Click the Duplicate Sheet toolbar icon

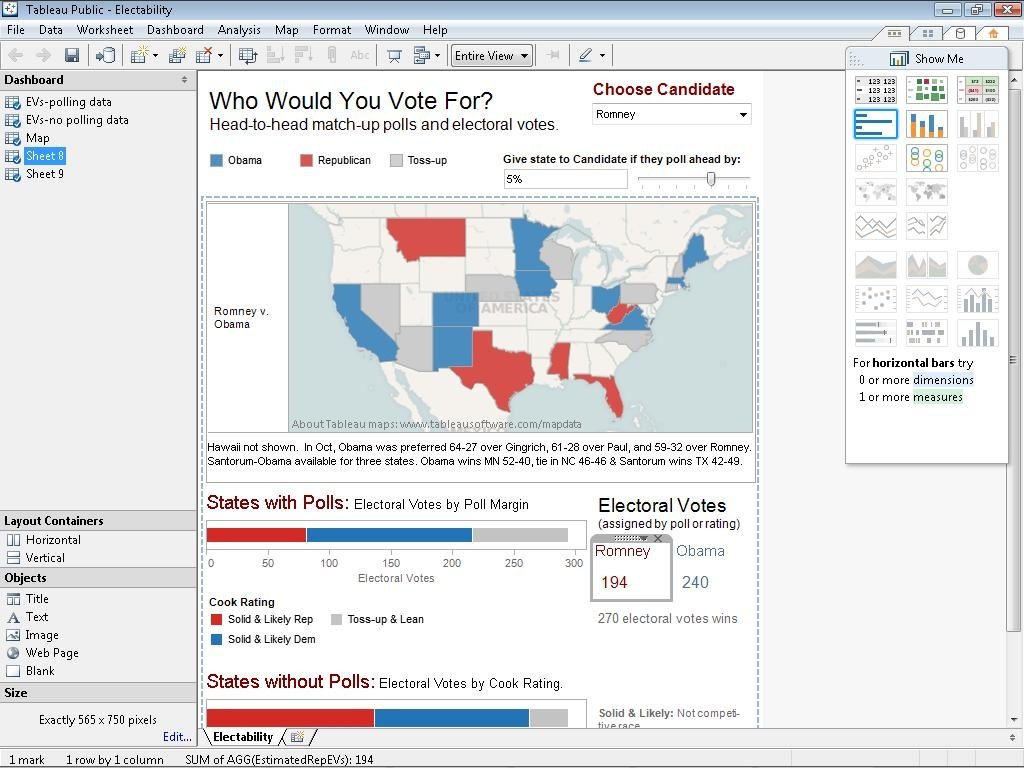pyautogui.click(x=178, y=56)
